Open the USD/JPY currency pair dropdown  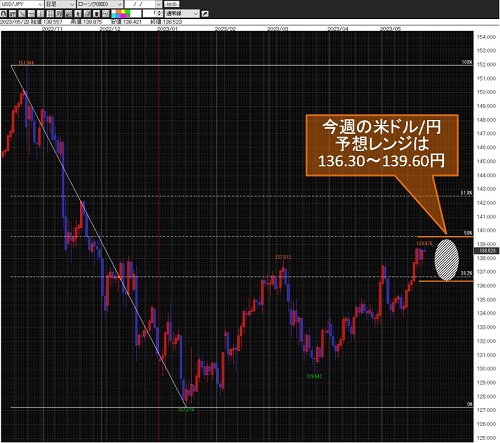pyautogui.click(x=22, y=4)
